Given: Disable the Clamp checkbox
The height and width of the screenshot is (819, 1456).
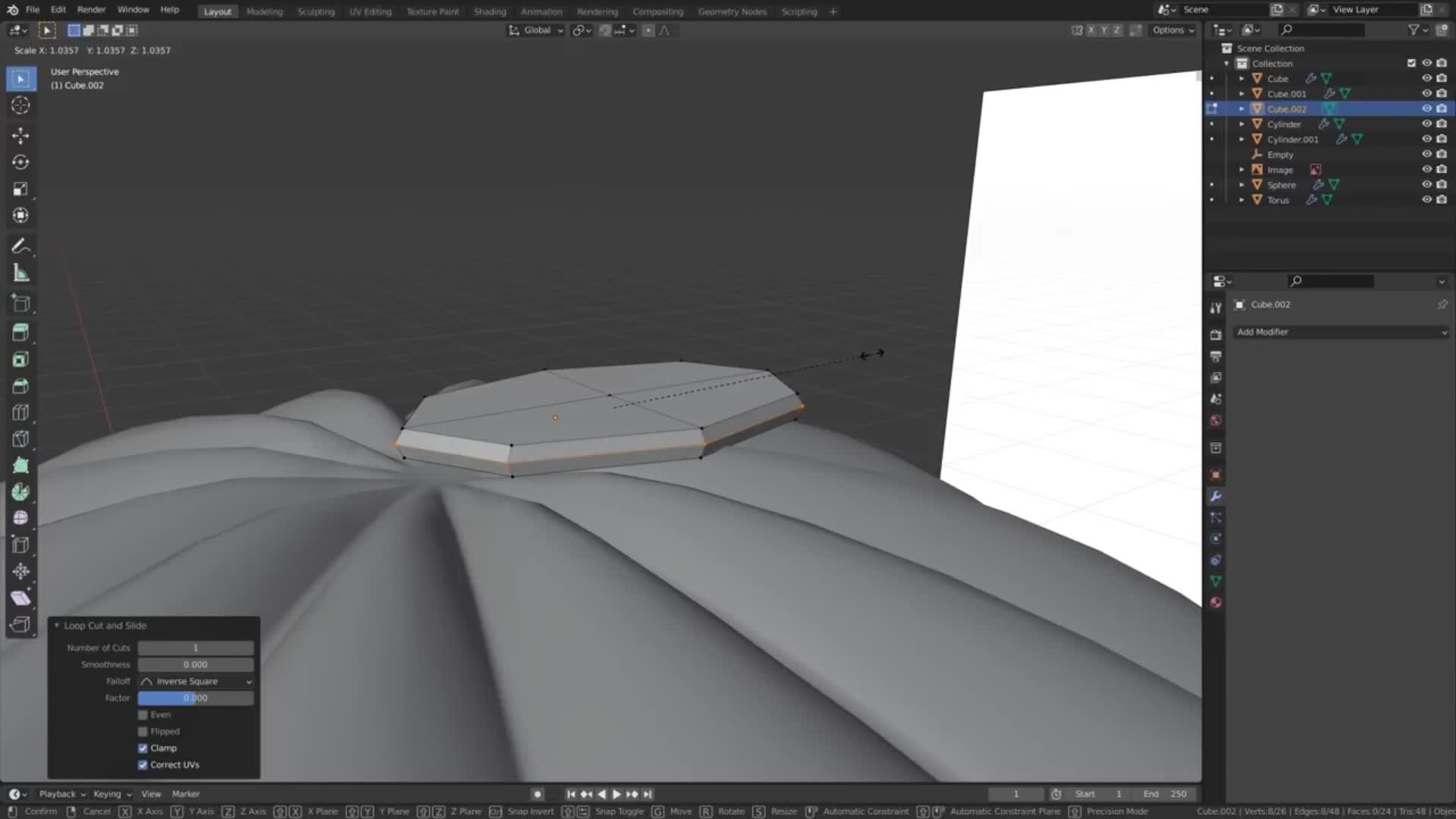Looking at the screenshot, I should point(143,748).
